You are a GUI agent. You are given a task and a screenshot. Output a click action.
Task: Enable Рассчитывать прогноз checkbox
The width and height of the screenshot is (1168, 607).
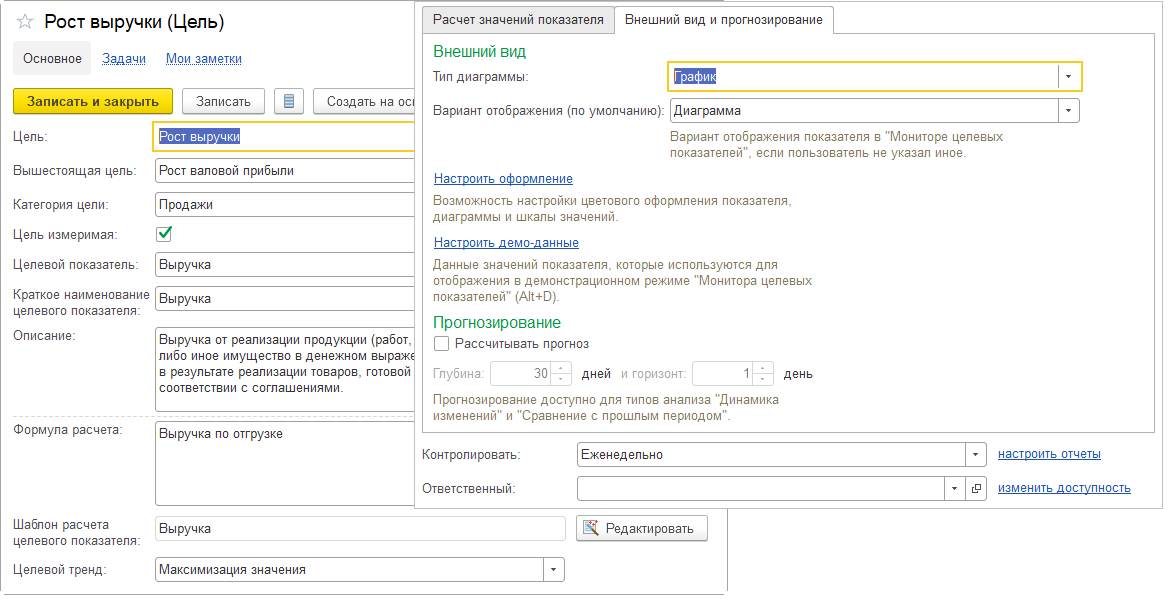[x=442, y=344]
